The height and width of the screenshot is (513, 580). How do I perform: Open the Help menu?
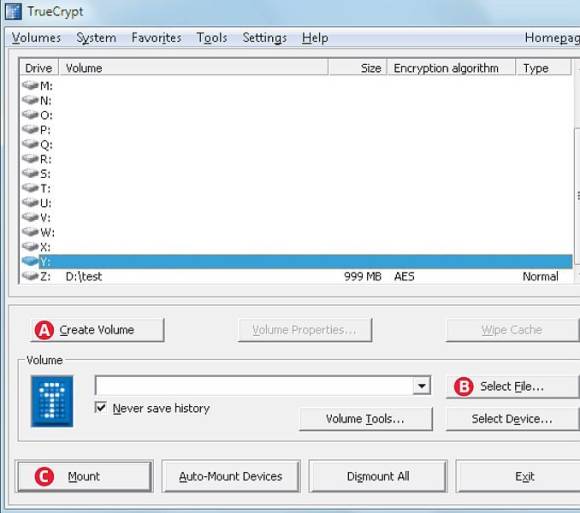click(x=315, y=38)
